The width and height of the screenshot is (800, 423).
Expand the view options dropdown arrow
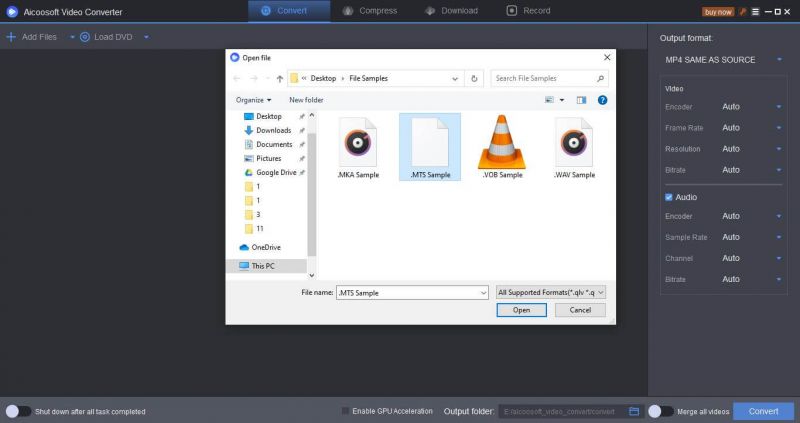562,100
